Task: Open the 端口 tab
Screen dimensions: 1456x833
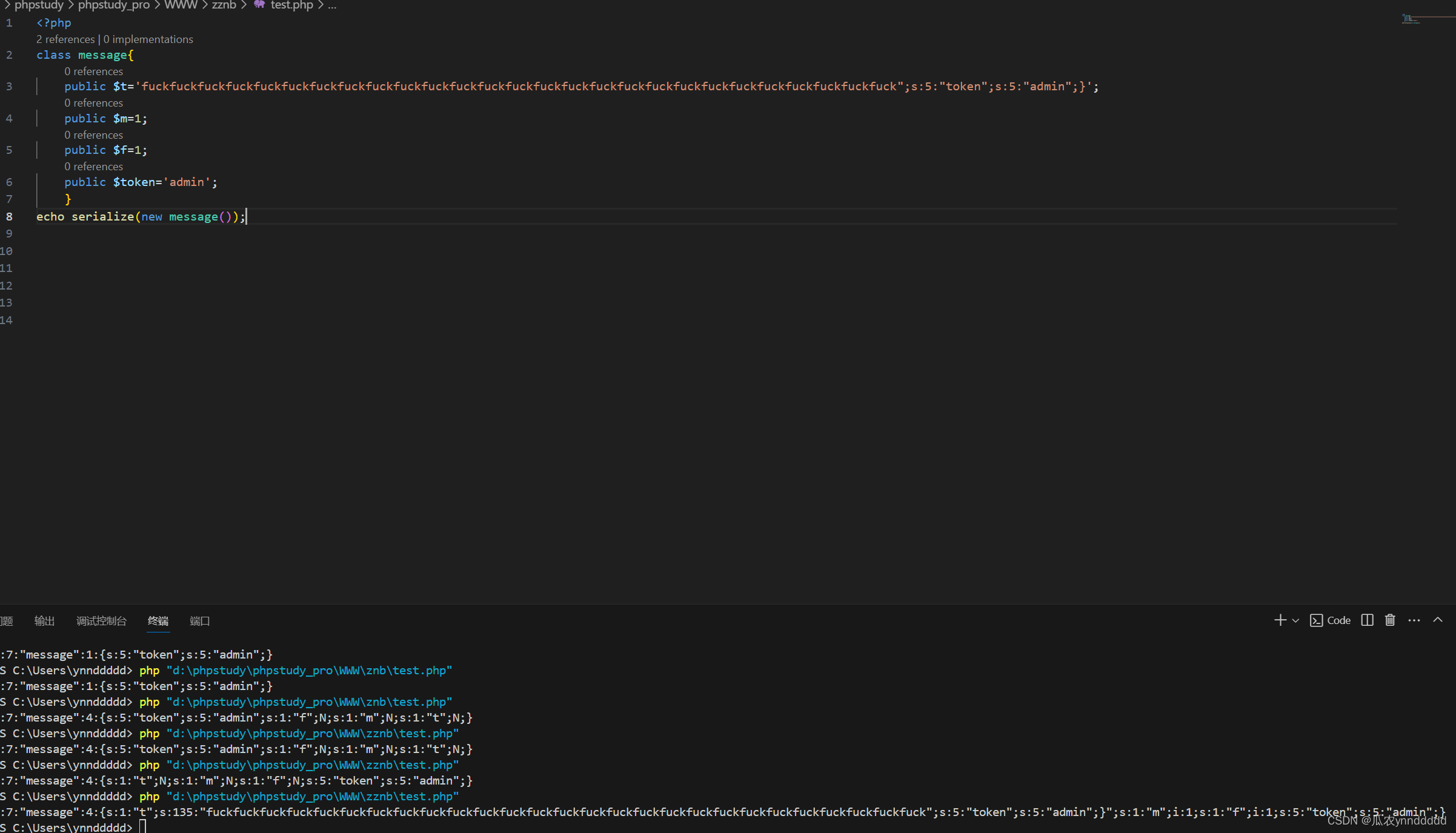Action: 200,621
